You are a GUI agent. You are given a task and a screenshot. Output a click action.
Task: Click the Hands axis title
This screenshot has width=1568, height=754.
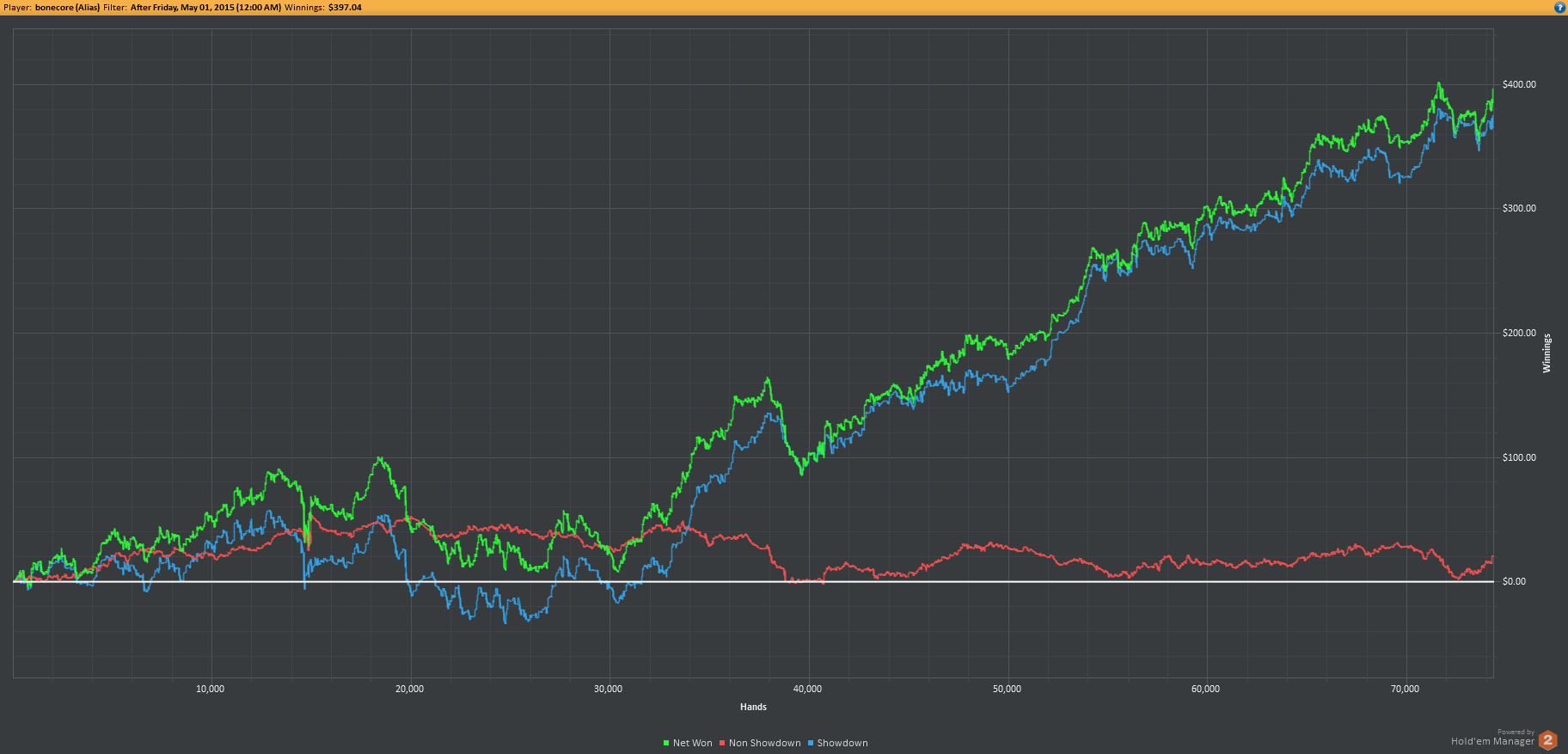(x=753, y=707)
